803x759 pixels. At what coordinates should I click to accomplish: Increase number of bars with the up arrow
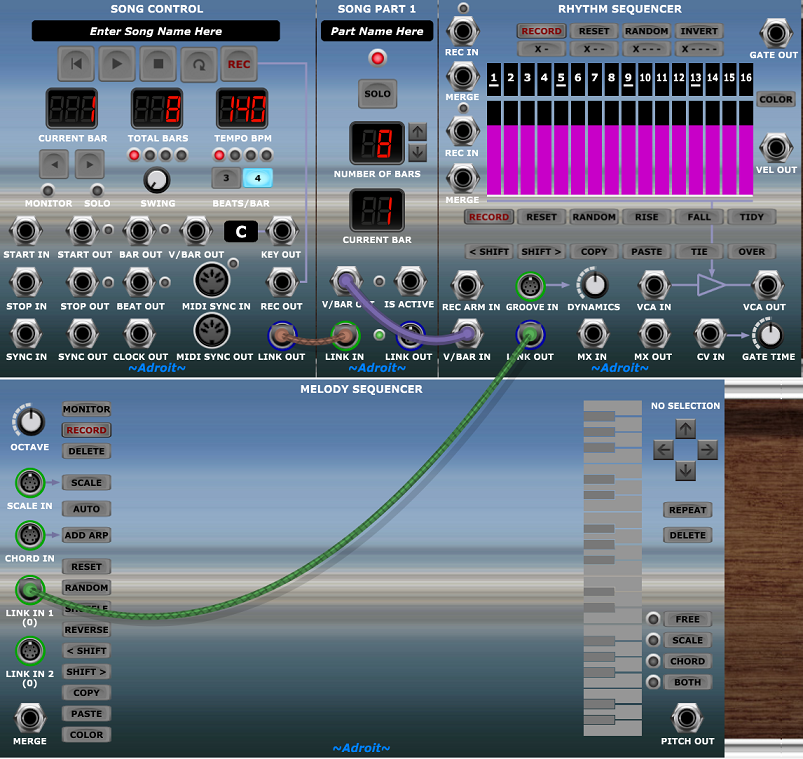click(x=418, y=132)
